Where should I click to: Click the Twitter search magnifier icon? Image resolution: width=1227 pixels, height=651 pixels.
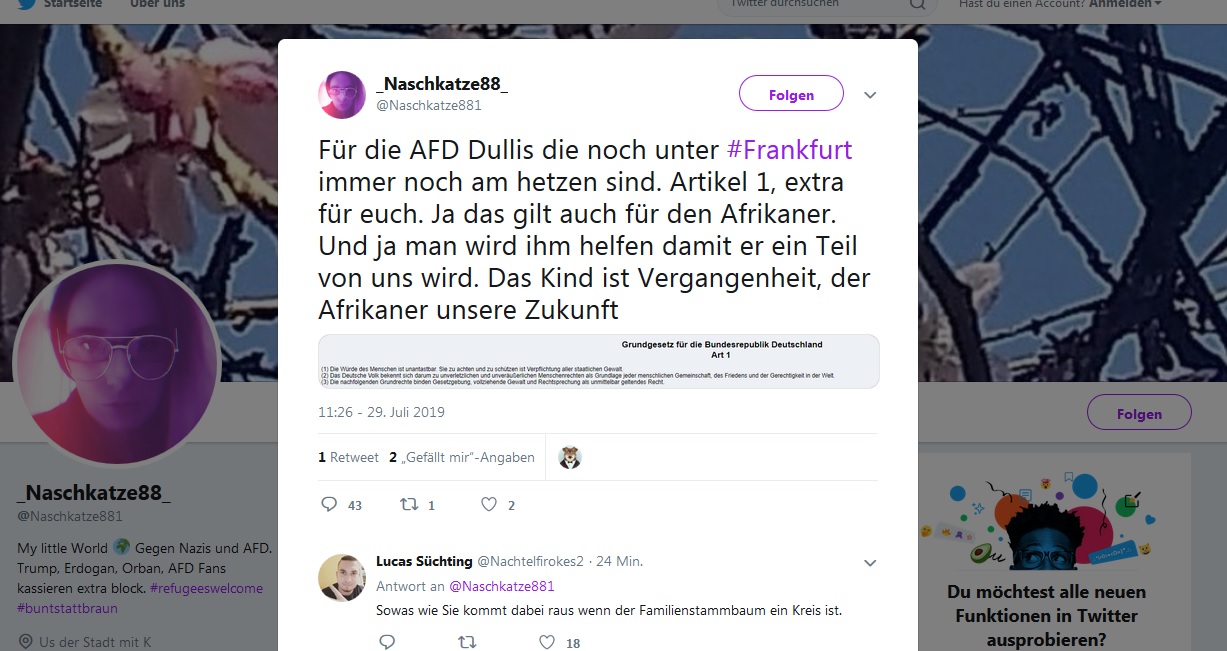(917, 5)
